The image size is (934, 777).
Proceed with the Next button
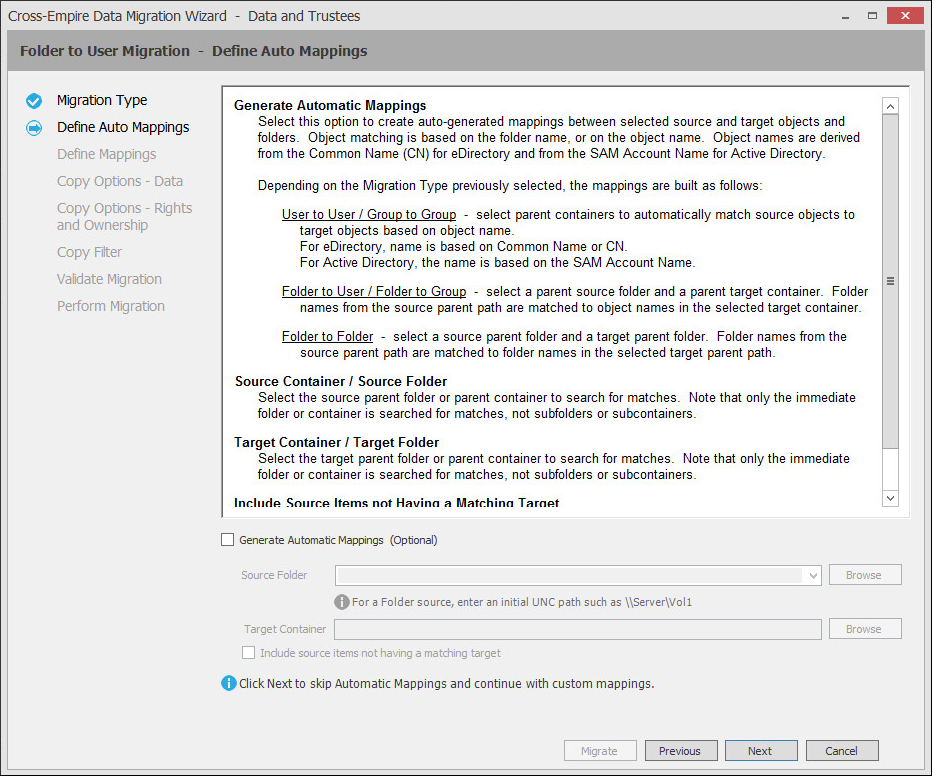coord(761,751)
